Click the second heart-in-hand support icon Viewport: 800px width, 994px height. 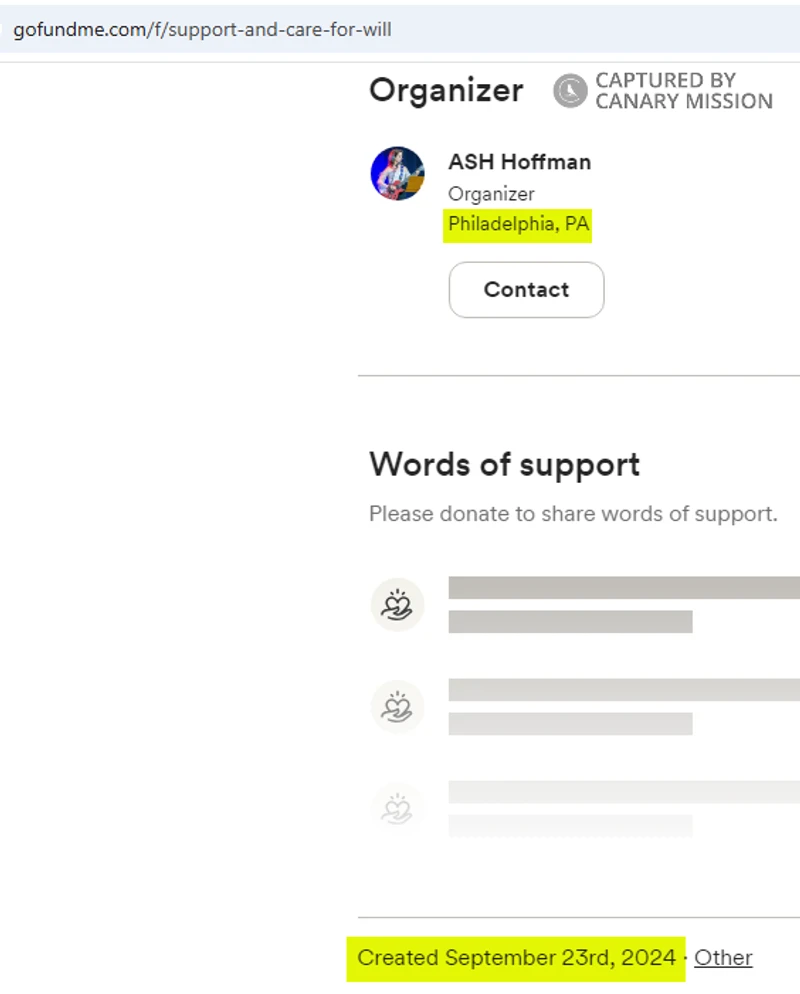(x=397, y=707)
